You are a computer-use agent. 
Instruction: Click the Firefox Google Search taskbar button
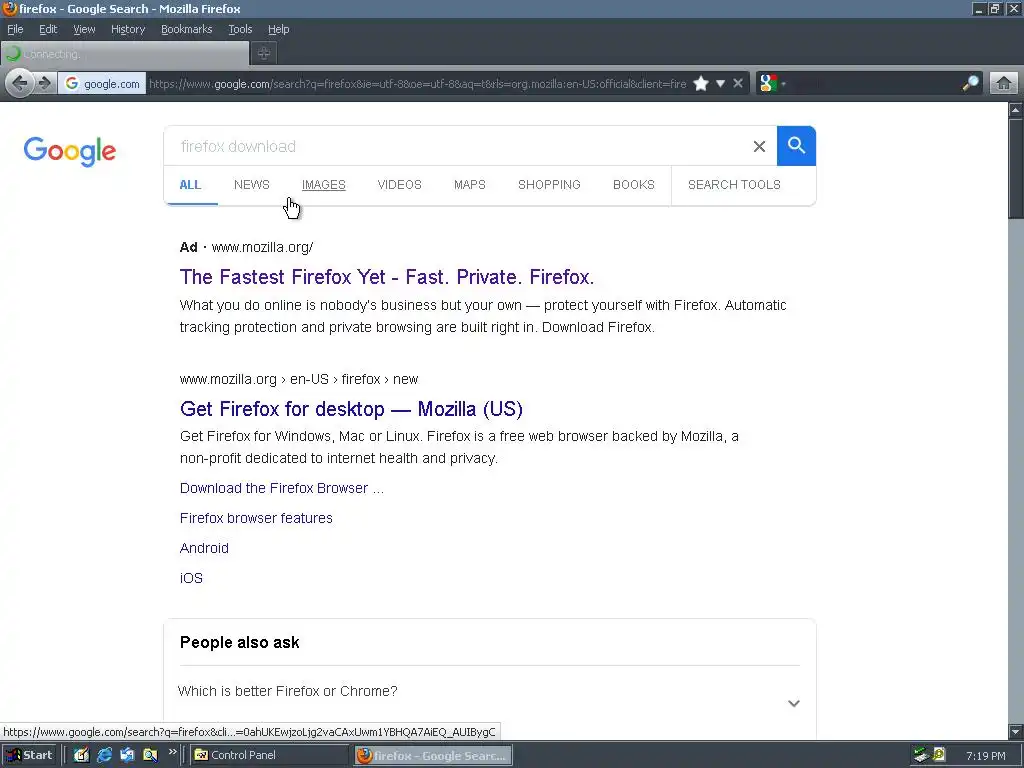434,756
